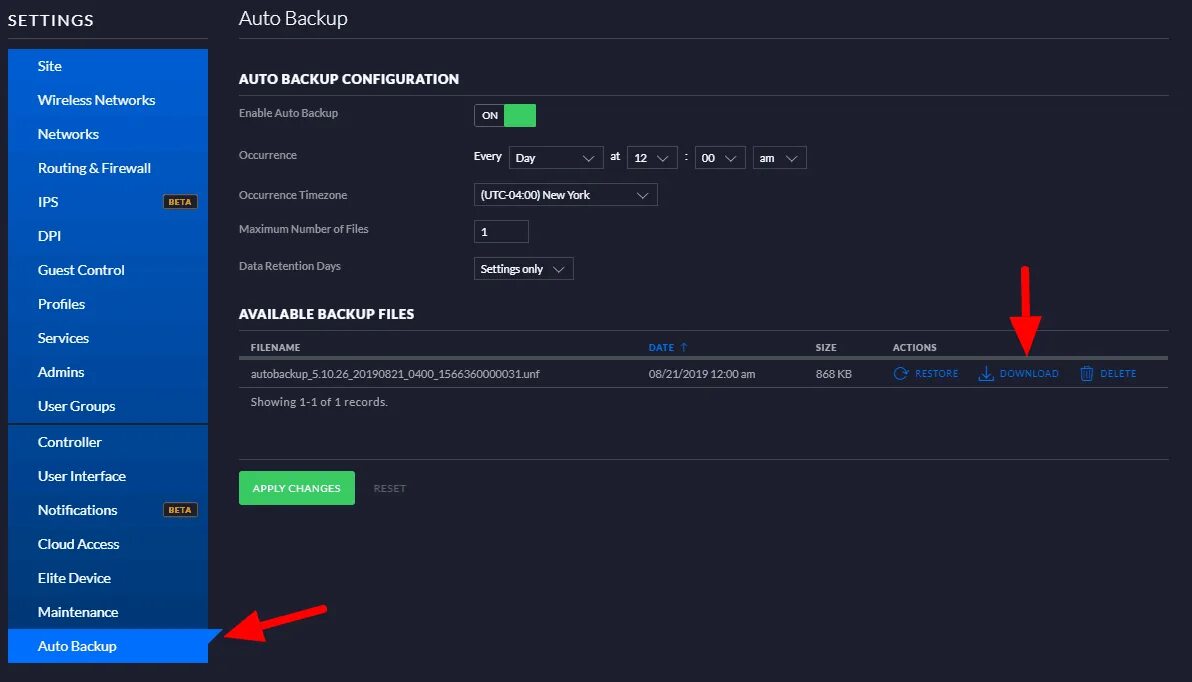Click the 868 KB size cell

point(833,374)
